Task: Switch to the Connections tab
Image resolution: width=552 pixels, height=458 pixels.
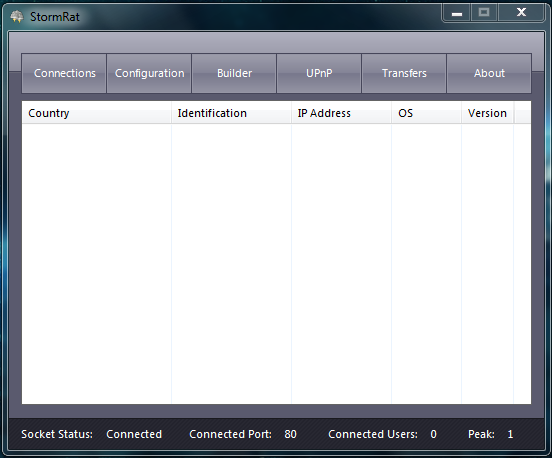Action: pyautogui.click(x=64, y=73)
